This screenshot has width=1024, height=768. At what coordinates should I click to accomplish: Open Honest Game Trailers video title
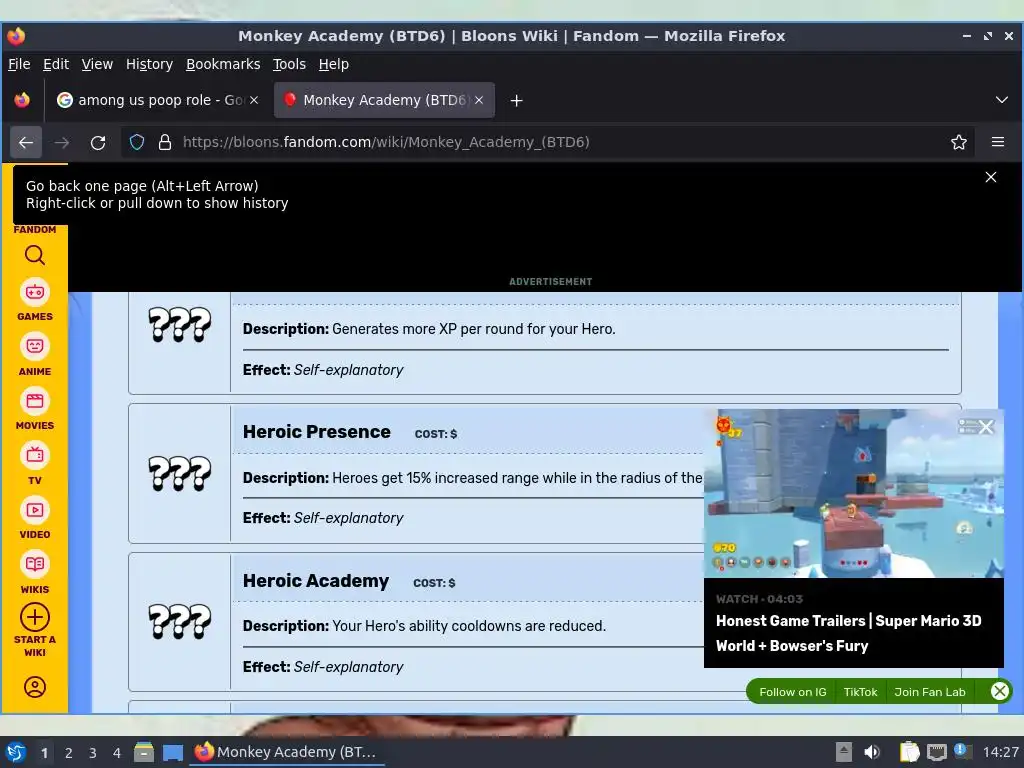click(848, 633)
